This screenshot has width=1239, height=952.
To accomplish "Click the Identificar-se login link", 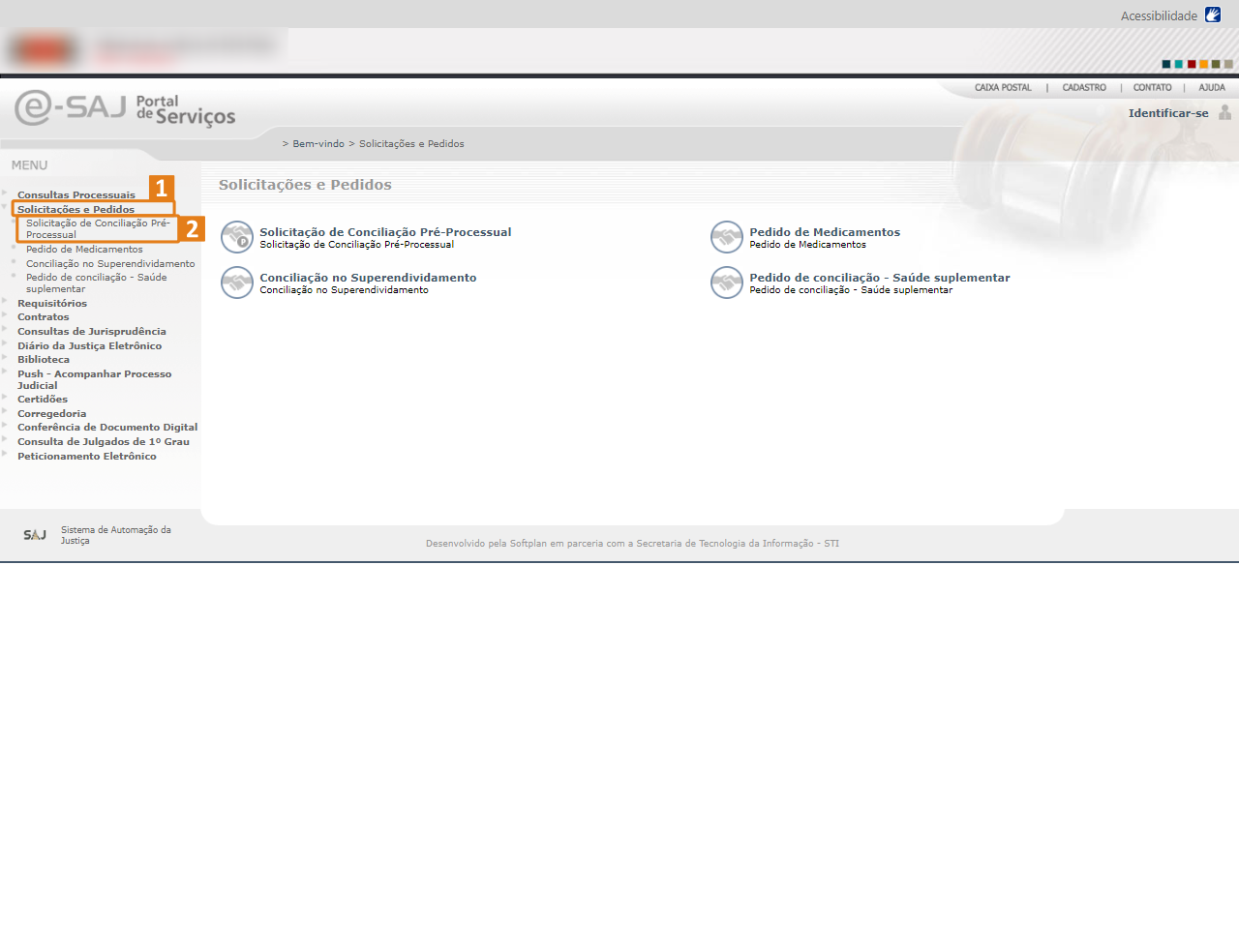I will tap(1167, 113).
